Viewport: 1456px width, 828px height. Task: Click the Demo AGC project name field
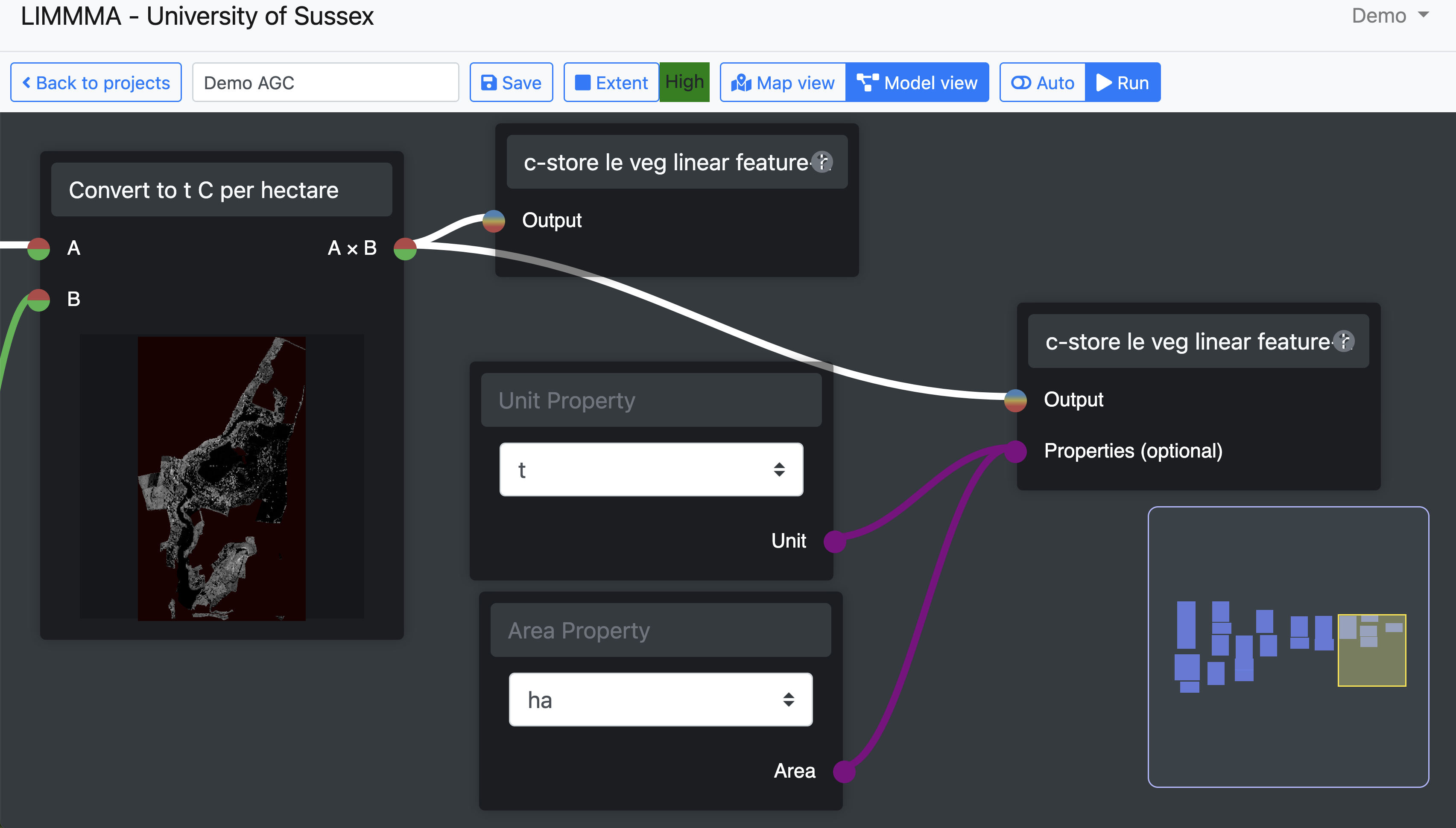(x=325, y=83)
